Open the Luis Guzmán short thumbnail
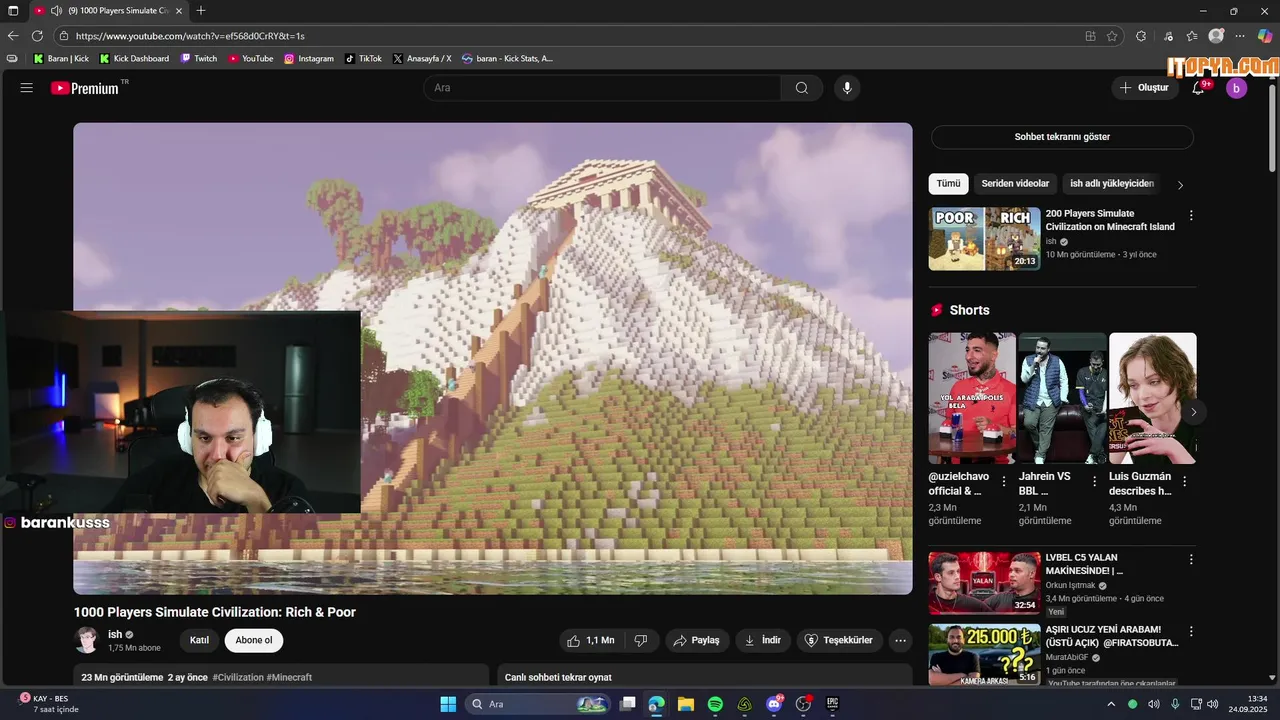The height and width of the screenshot is (720, 1280). (1153, 398)
